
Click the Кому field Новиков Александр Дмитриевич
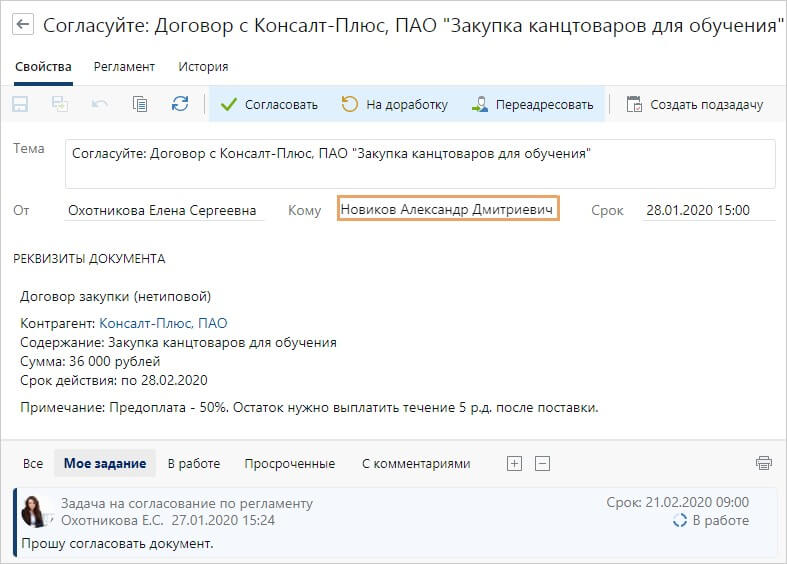448,209
